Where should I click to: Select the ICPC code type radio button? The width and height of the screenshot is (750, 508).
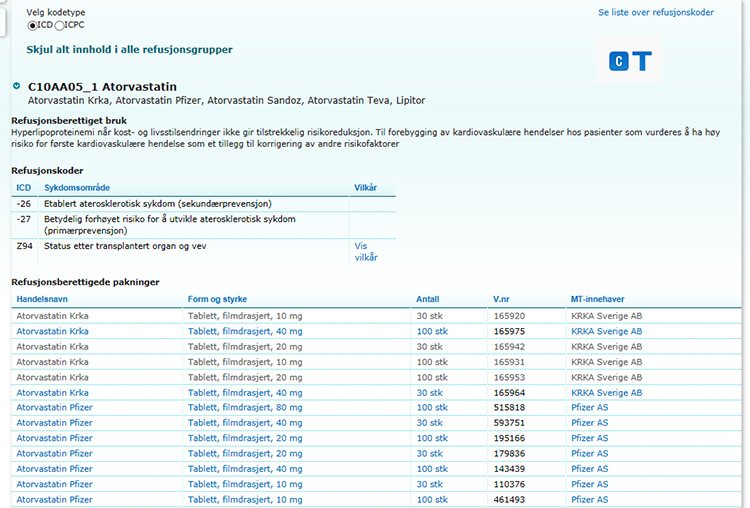pos(58,25)
